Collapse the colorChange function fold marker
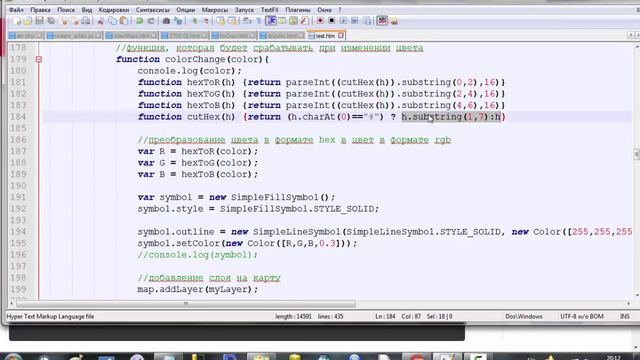 pos(39,59)
